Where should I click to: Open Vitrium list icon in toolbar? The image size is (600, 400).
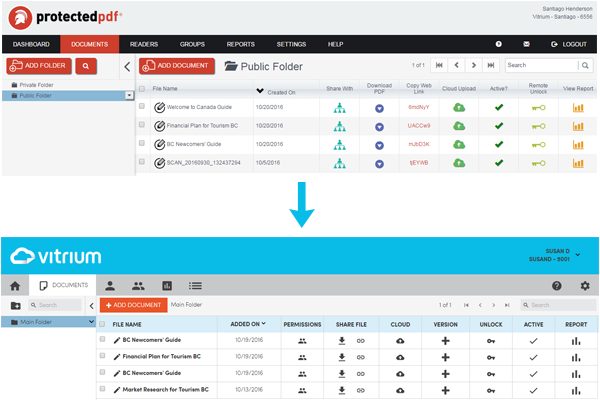[195, 286]
